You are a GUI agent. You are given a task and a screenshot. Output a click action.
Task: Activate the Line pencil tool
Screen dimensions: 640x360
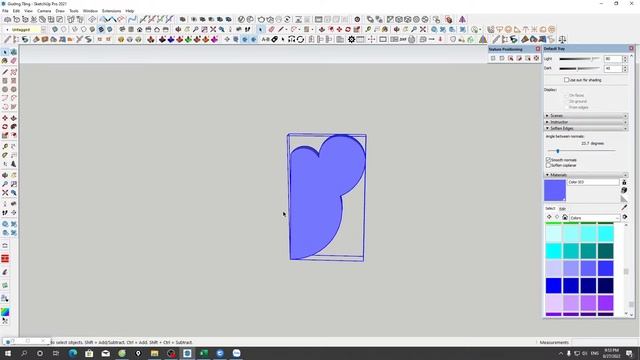coord(5,72)
